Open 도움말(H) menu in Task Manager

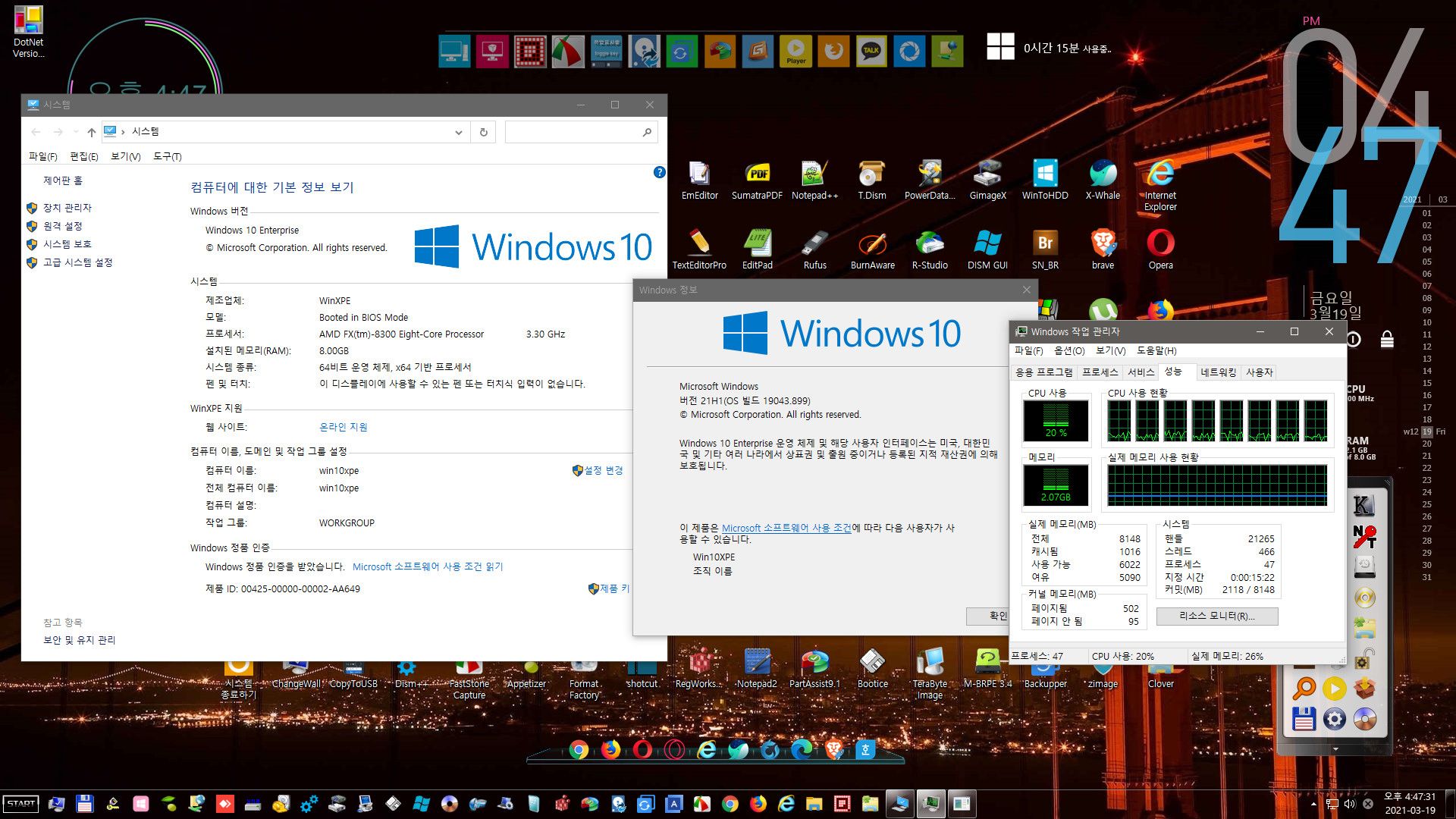point(1156,350)
